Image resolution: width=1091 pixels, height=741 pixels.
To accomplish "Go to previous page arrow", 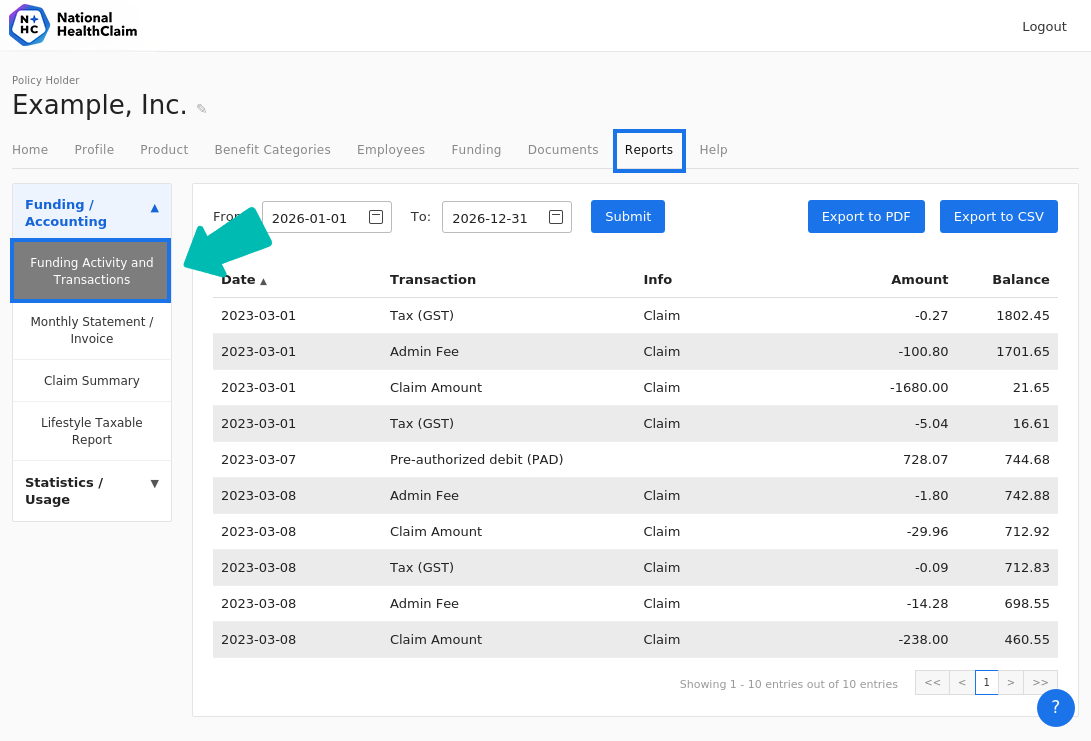I will [962, 683].
